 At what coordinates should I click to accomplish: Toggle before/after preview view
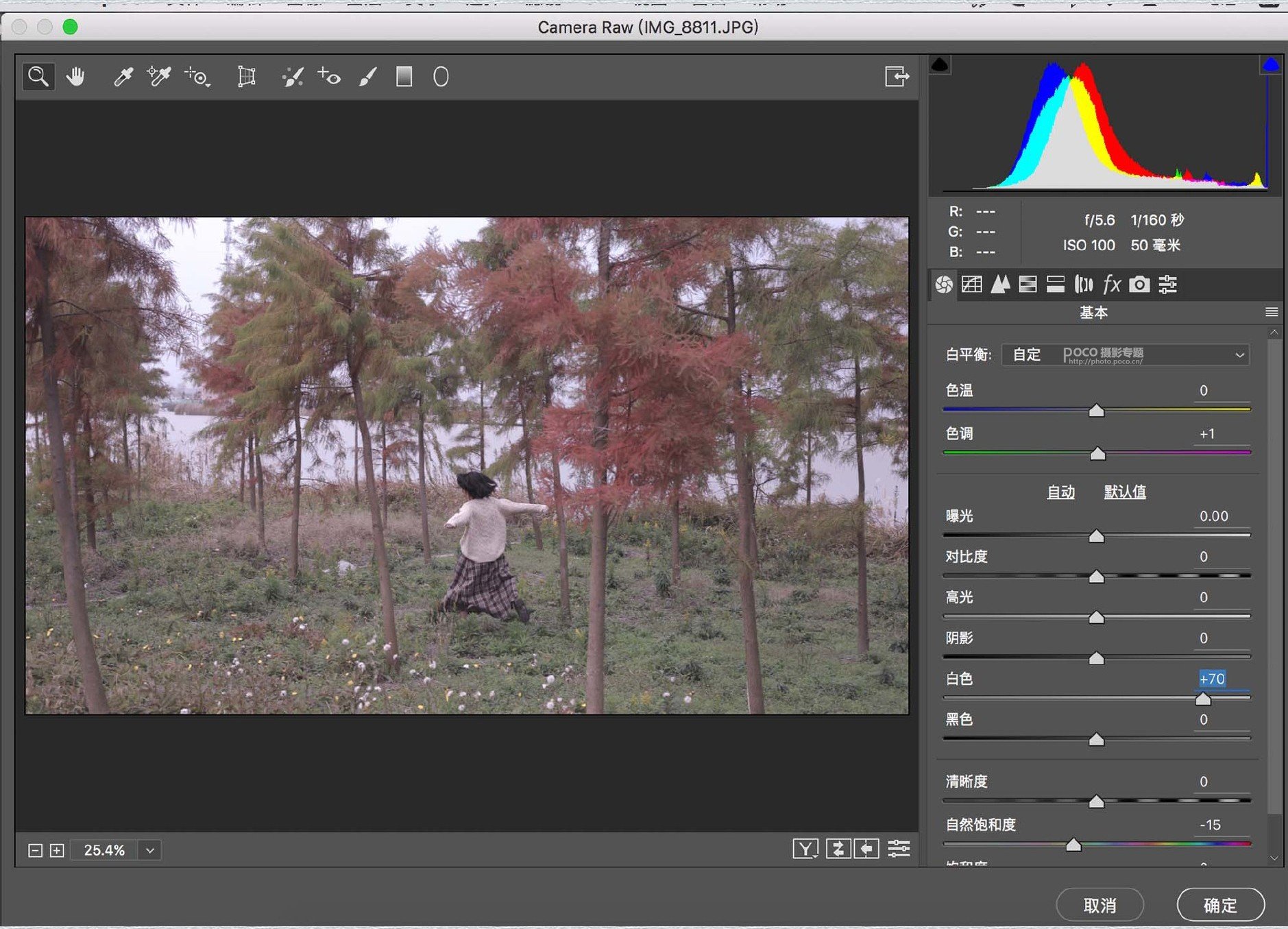pyautogui.click(x=805, y=849)
